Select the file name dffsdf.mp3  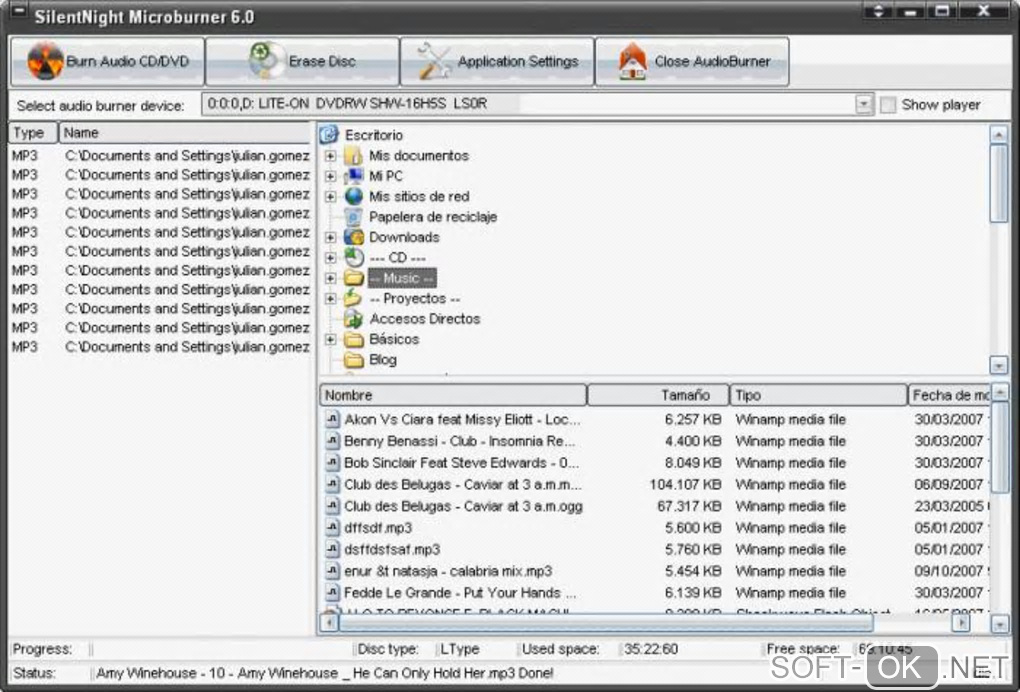(x=378, y=527)
